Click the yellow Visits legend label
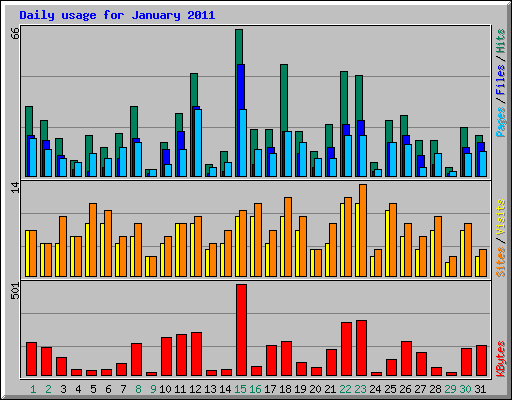 point(500,217)
